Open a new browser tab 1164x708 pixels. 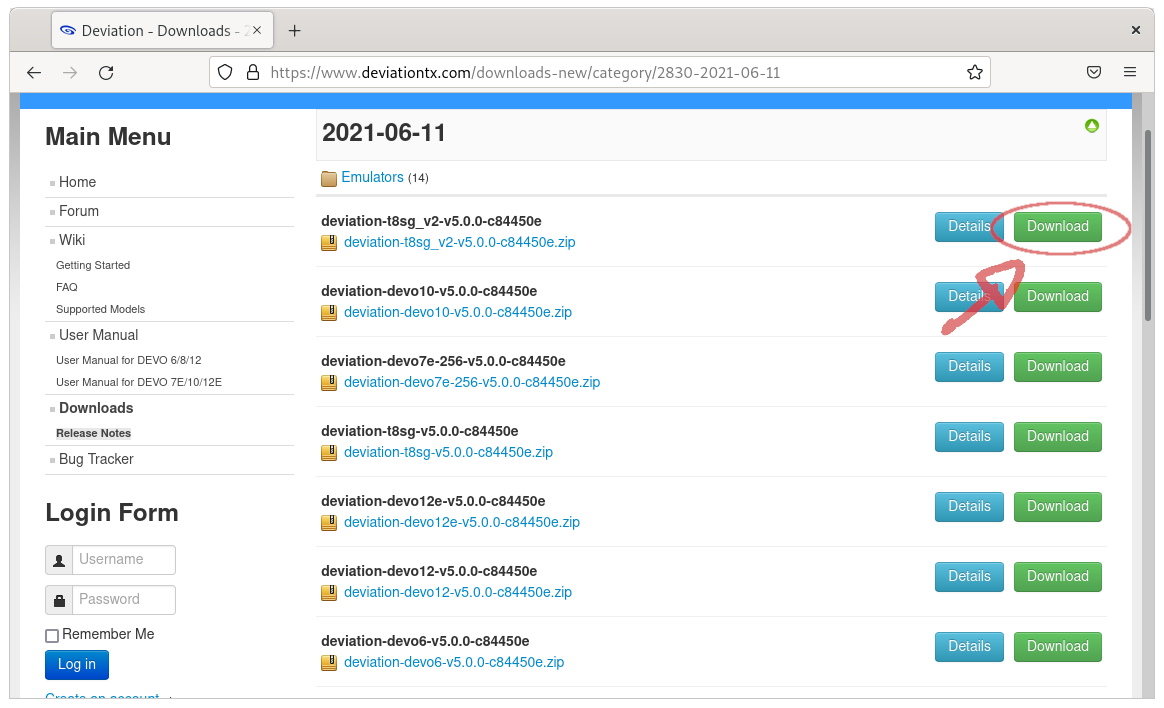295,30
